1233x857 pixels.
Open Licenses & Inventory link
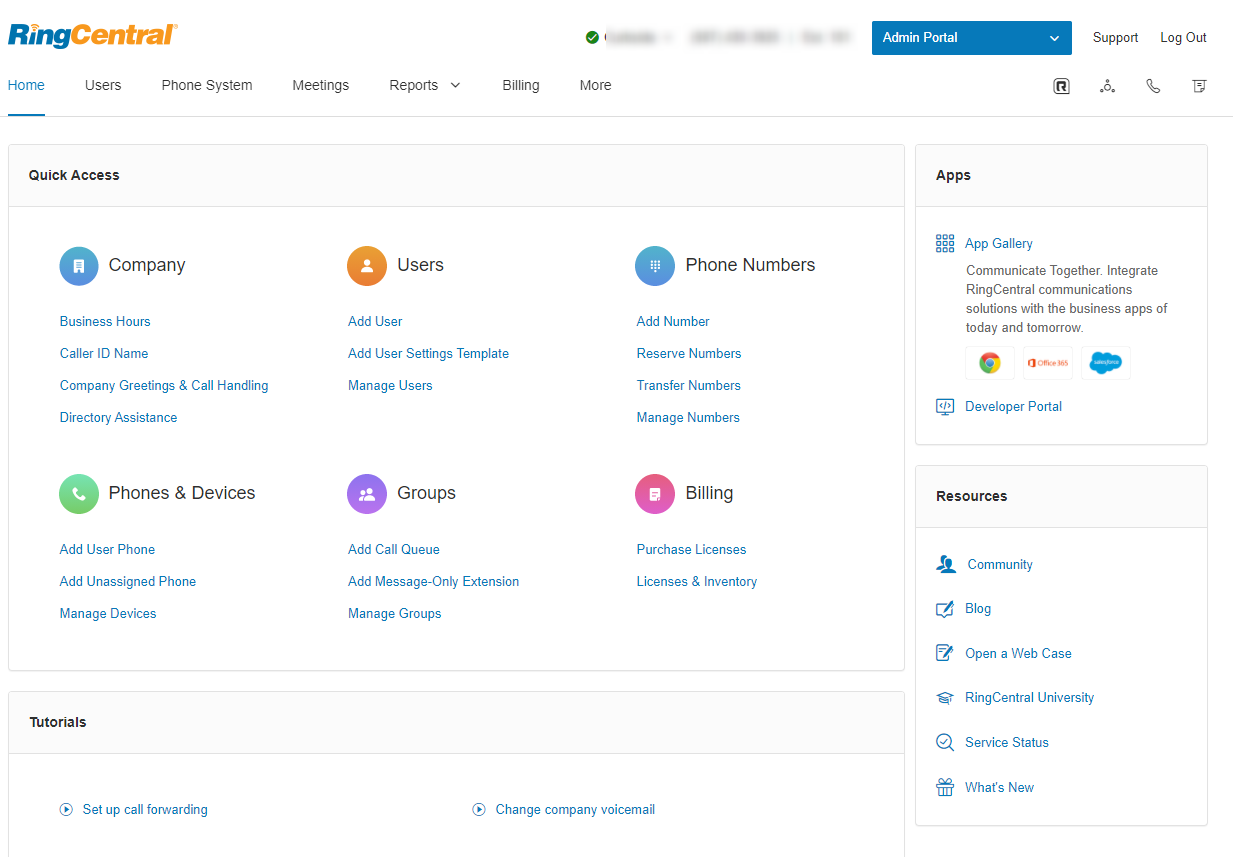tap(697, 582)
